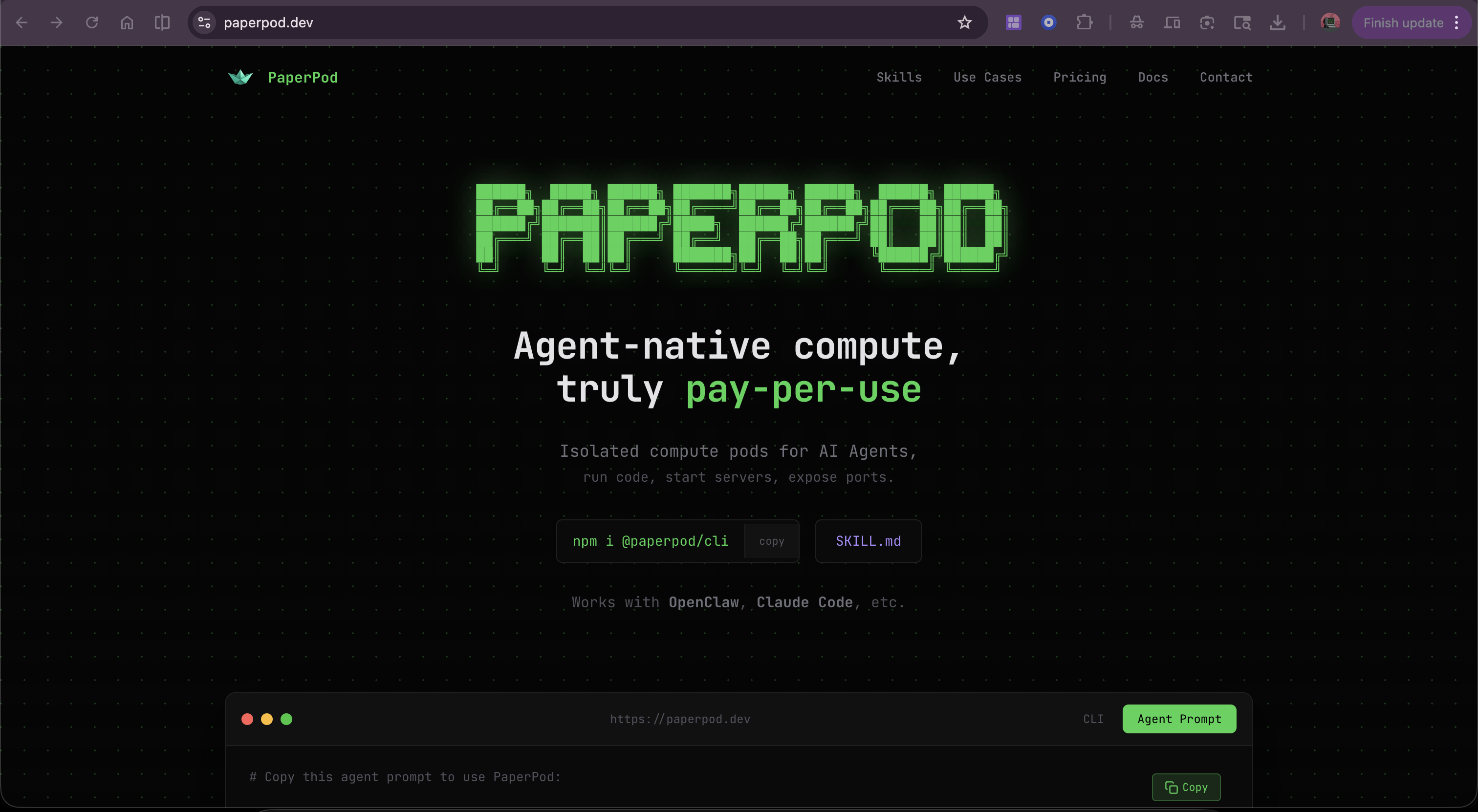Viewport: 1478px width, 812px height.
Task: Click the devices sync icon in toolbar
Action: coord(1172,22)
